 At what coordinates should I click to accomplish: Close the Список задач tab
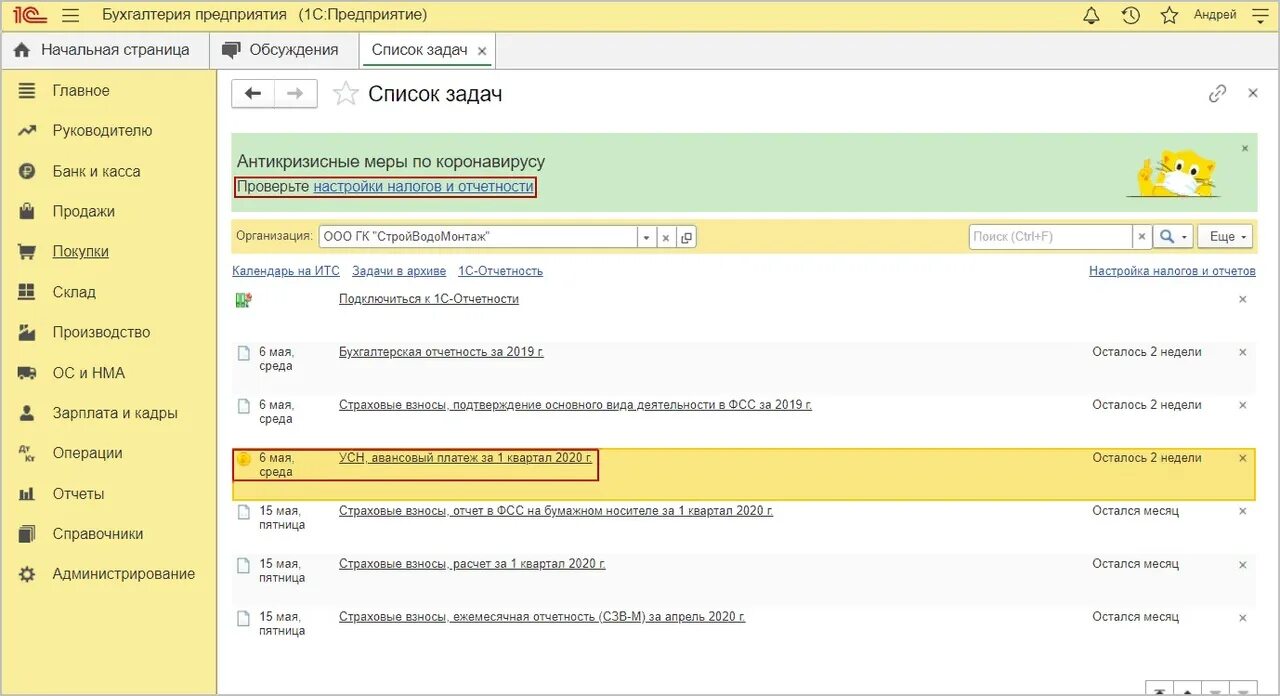click(x=482, y=50)
